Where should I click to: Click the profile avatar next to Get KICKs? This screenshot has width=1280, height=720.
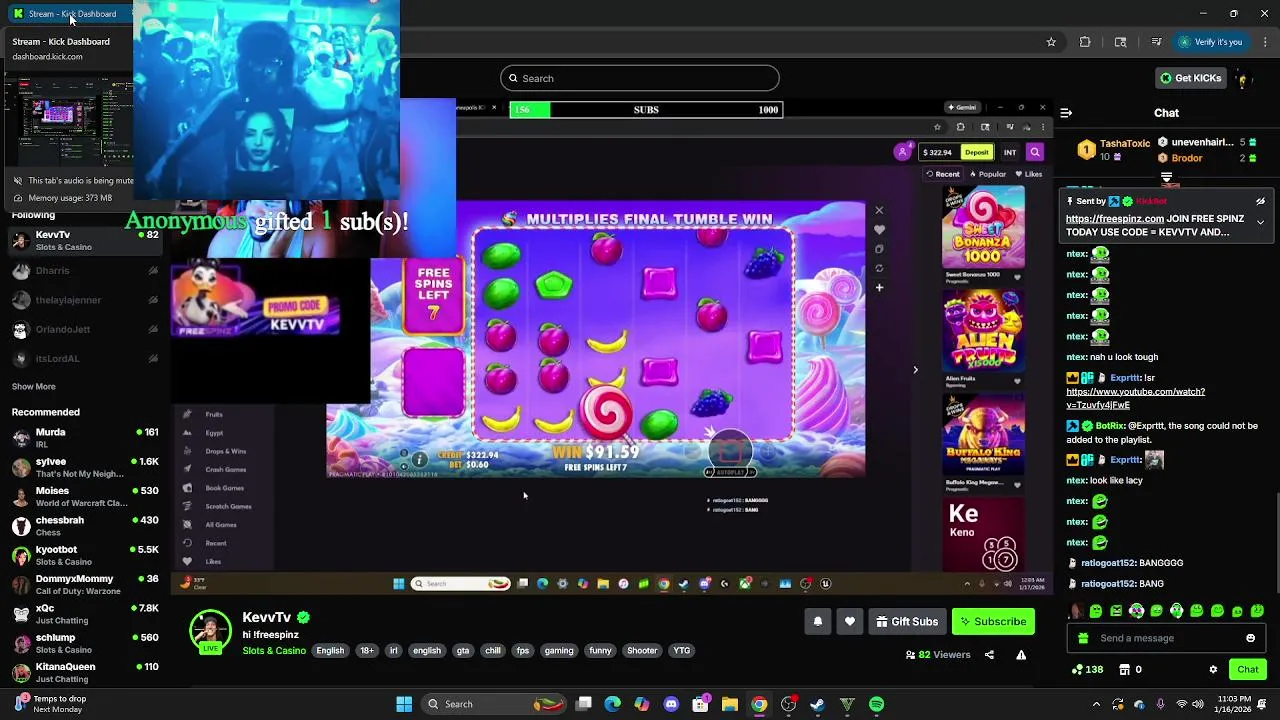[1243, 78]
